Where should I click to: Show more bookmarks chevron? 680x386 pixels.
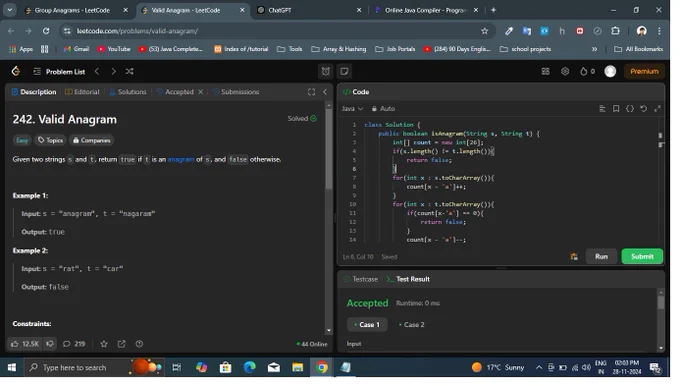[x=595, y=49]
